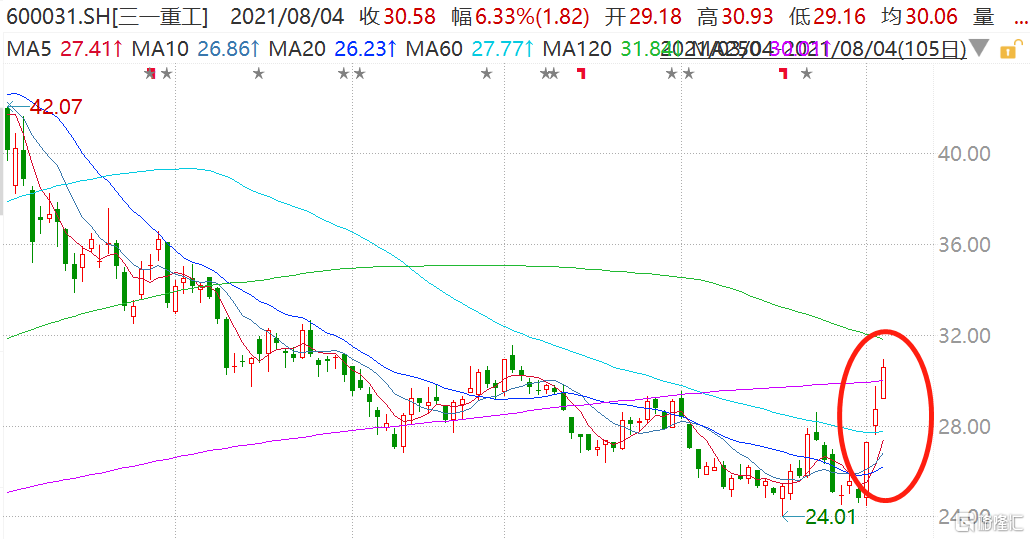Click the red flag marker beside the last star
Viewport: 1030px width, 539px height.
tap(783, 74)
